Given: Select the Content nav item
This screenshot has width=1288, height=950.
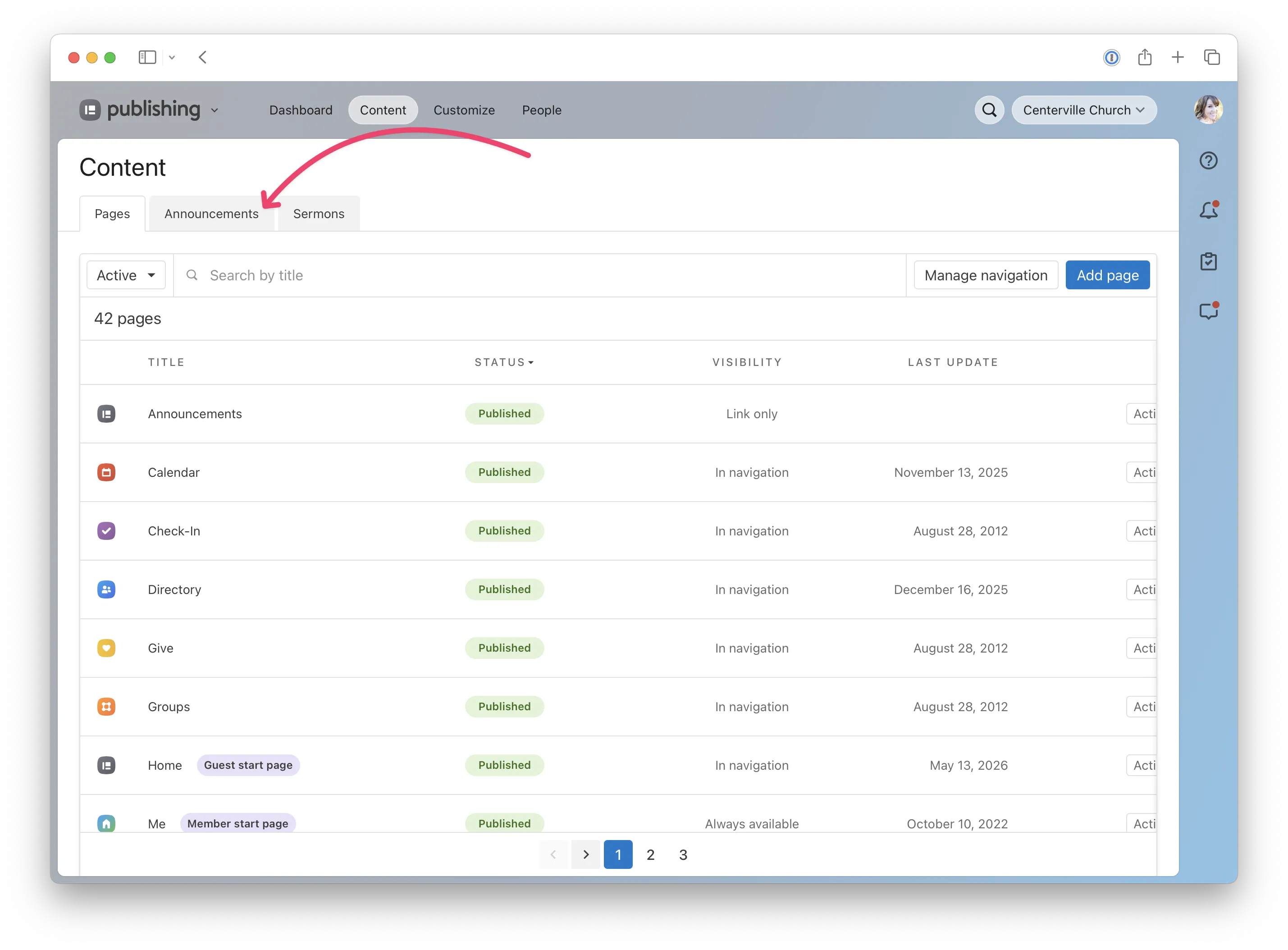Looking at the screenshot, I should coord(383,110).
